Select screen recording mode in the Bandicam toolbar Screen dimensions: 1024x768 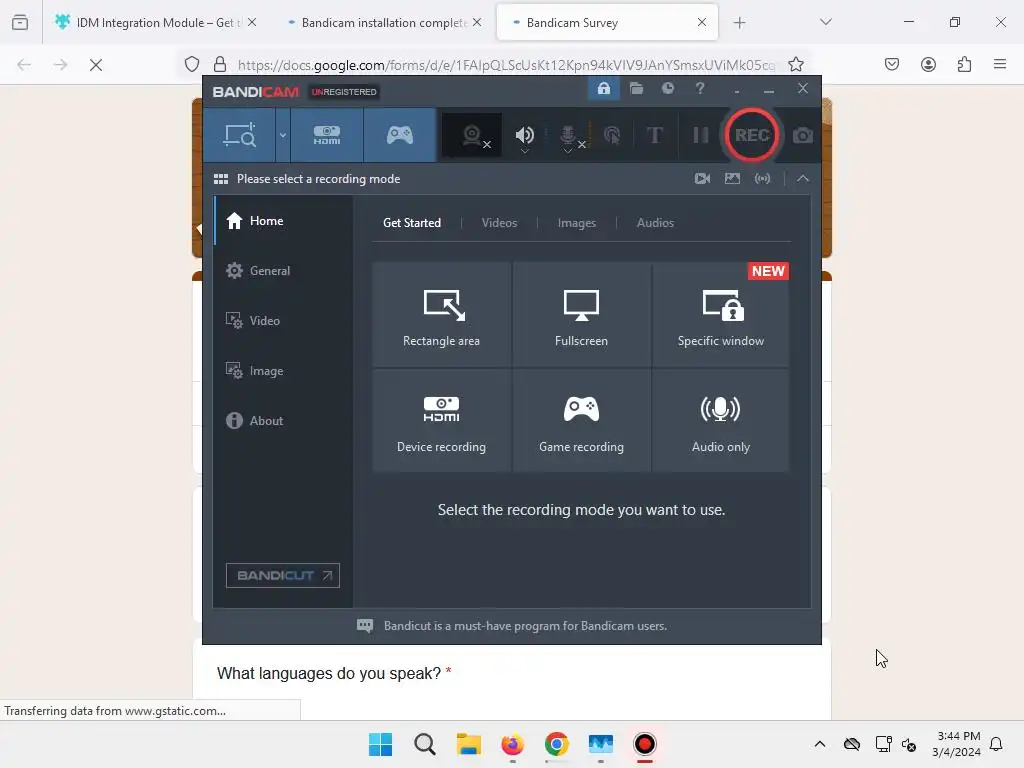tap(239, 135)
